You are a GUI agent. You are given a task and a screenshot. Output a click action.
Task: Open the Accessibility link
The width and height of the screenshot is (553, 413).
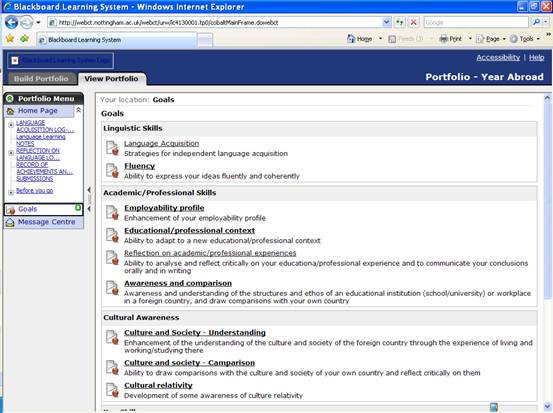click(x=498, y=57)
